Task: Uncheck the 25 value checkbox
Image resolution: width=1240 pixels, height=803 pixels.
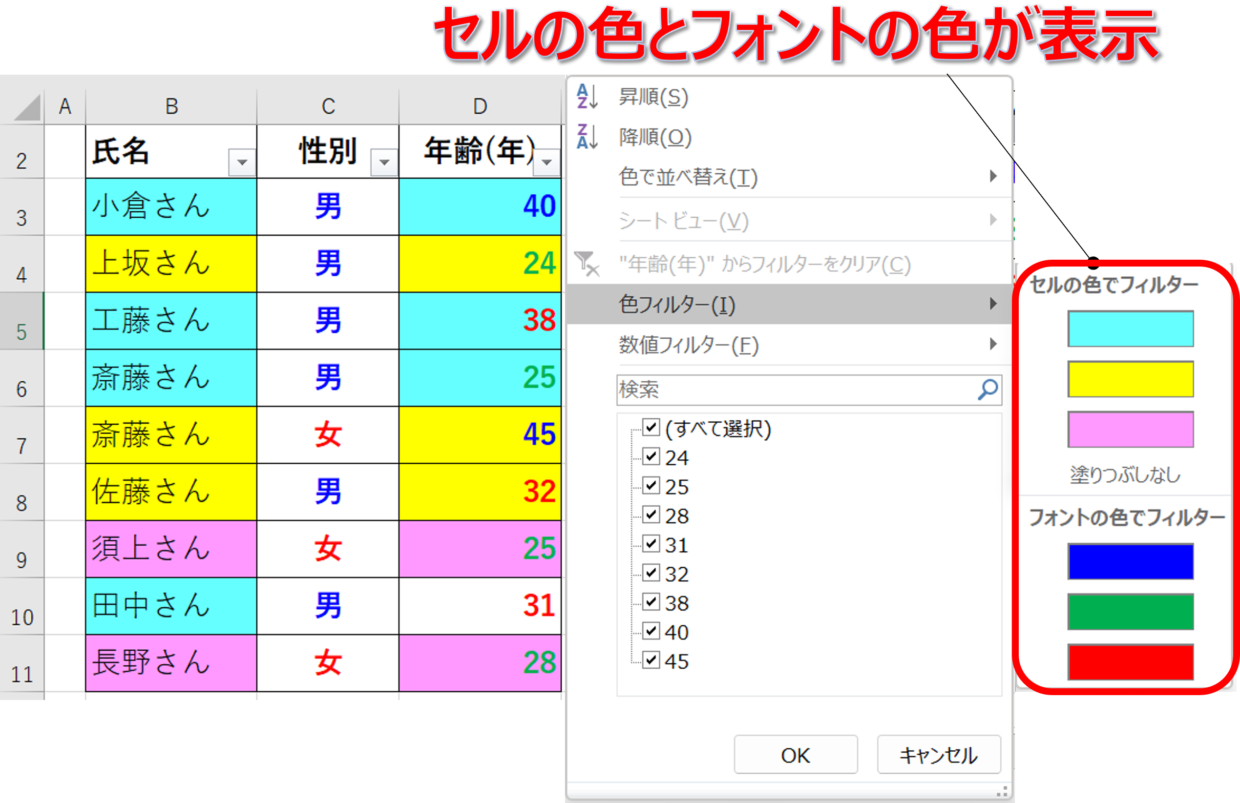Action: [651, 486]
